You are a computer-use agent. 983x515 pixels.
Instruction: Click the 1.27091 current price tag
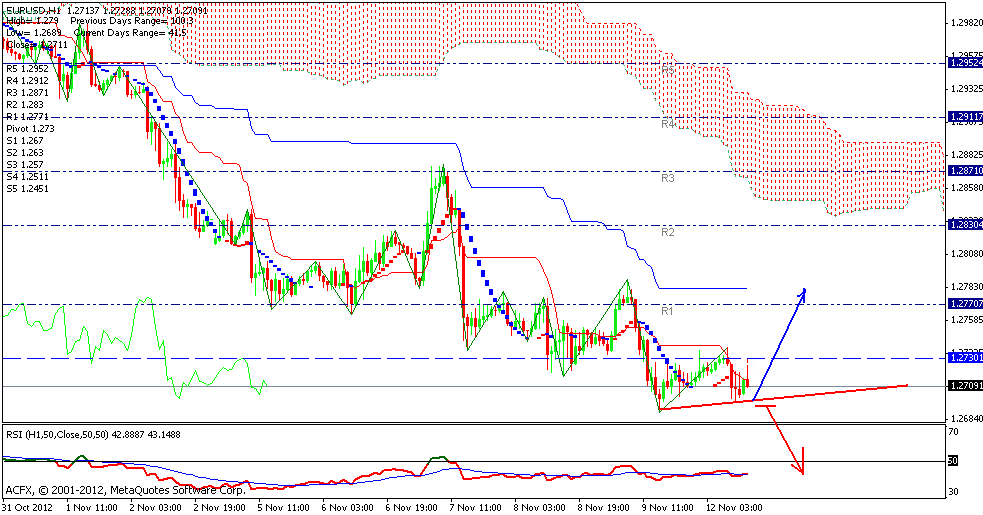(x=964, y=386)
